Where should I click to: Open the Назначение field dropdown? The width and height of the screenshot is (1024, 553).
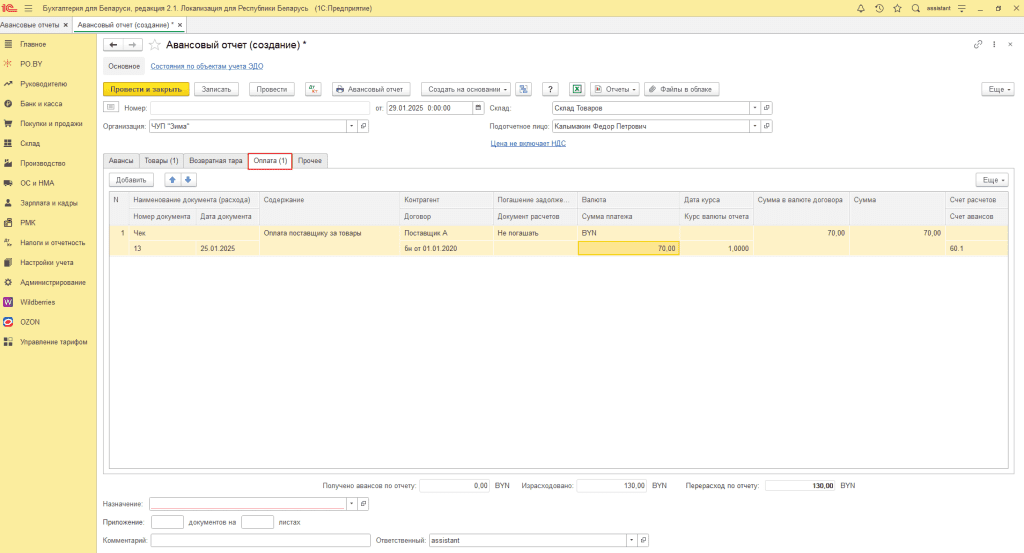click(x=350, y=504)
